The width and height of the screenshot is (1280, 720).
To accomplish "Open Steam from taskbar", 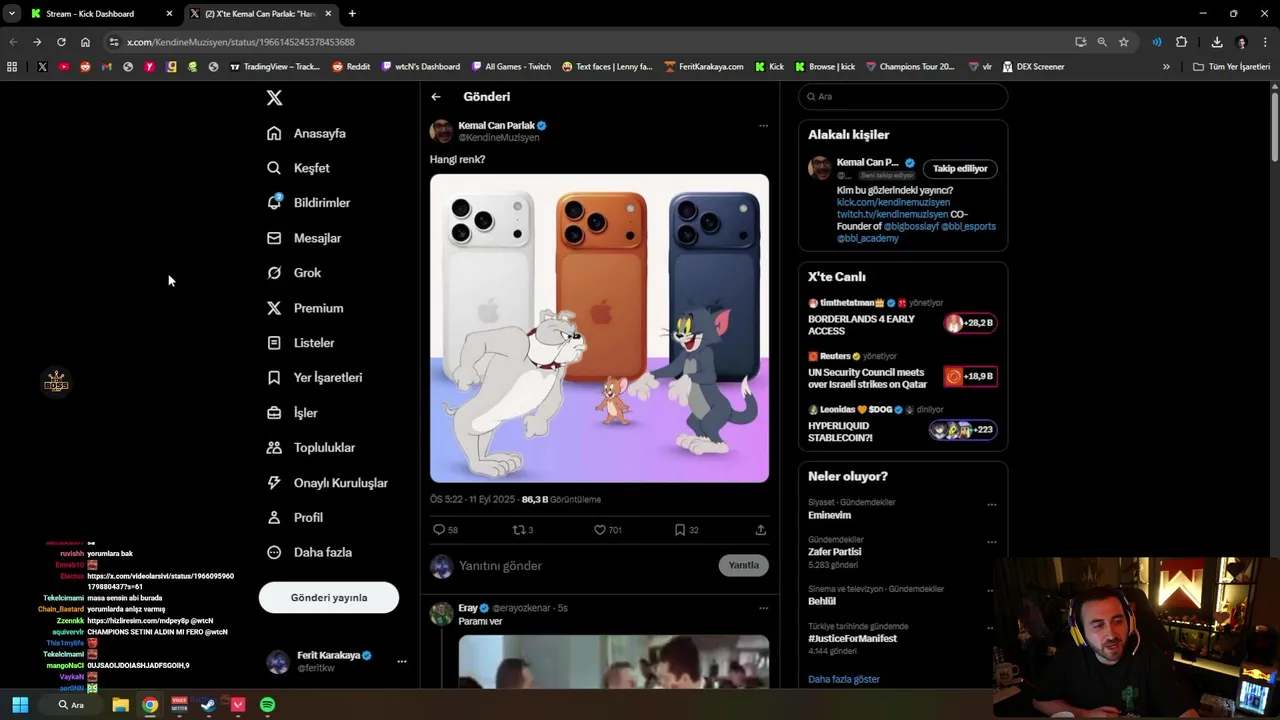I will [208, 705].
